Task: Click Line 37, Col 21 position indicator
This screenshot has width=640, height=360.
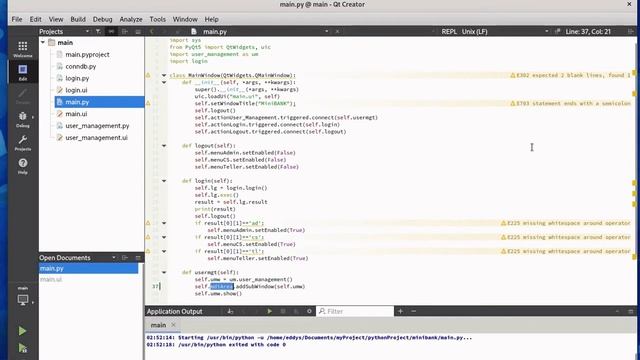Action: (x=588, y=31)
